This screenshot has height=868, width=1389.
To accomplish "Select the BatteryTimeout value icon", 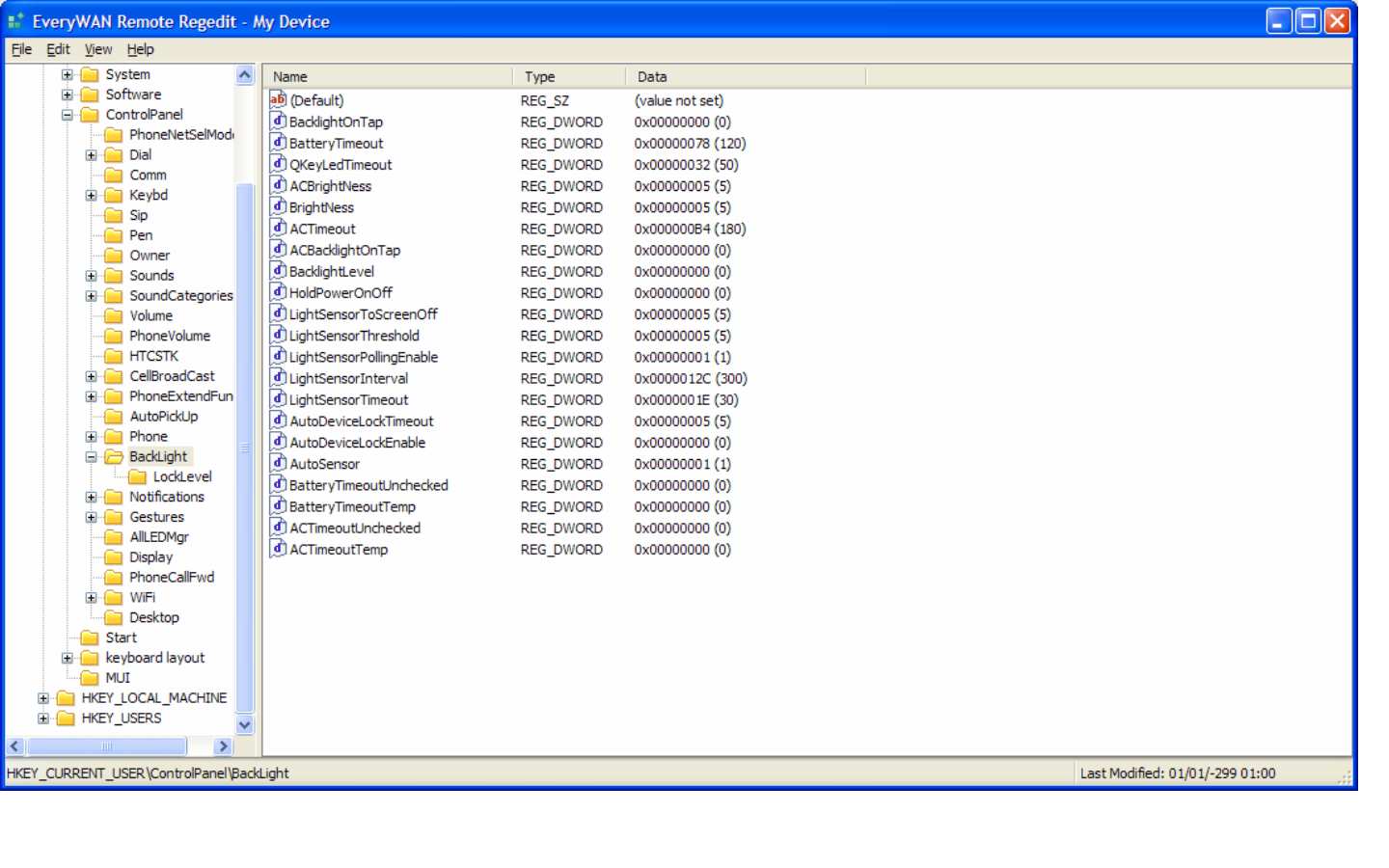I will click(278, 142).
